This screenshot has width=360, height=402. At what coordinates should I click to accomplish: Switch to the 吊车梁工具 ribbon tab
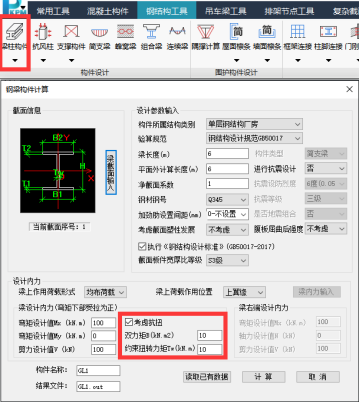[226, 11]
